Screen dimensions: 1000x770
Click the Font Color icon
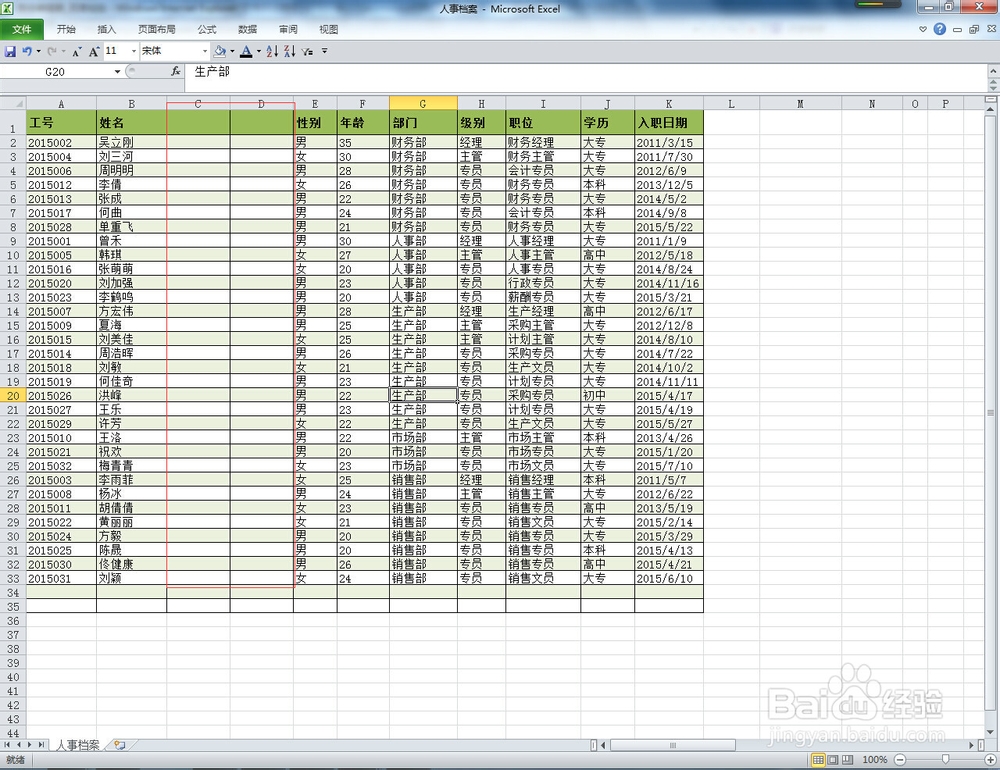coord(247,51)
